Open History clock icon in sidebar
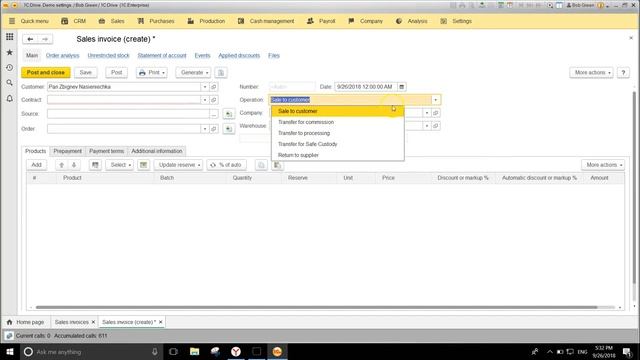This screenshot has width=640, height=360. (x=9, y=68)
